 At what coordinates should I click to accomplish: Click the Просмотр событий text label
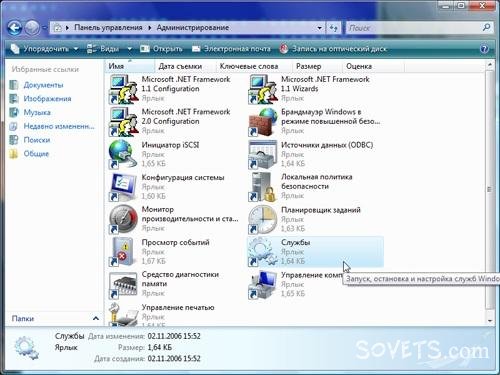[175, 242]
